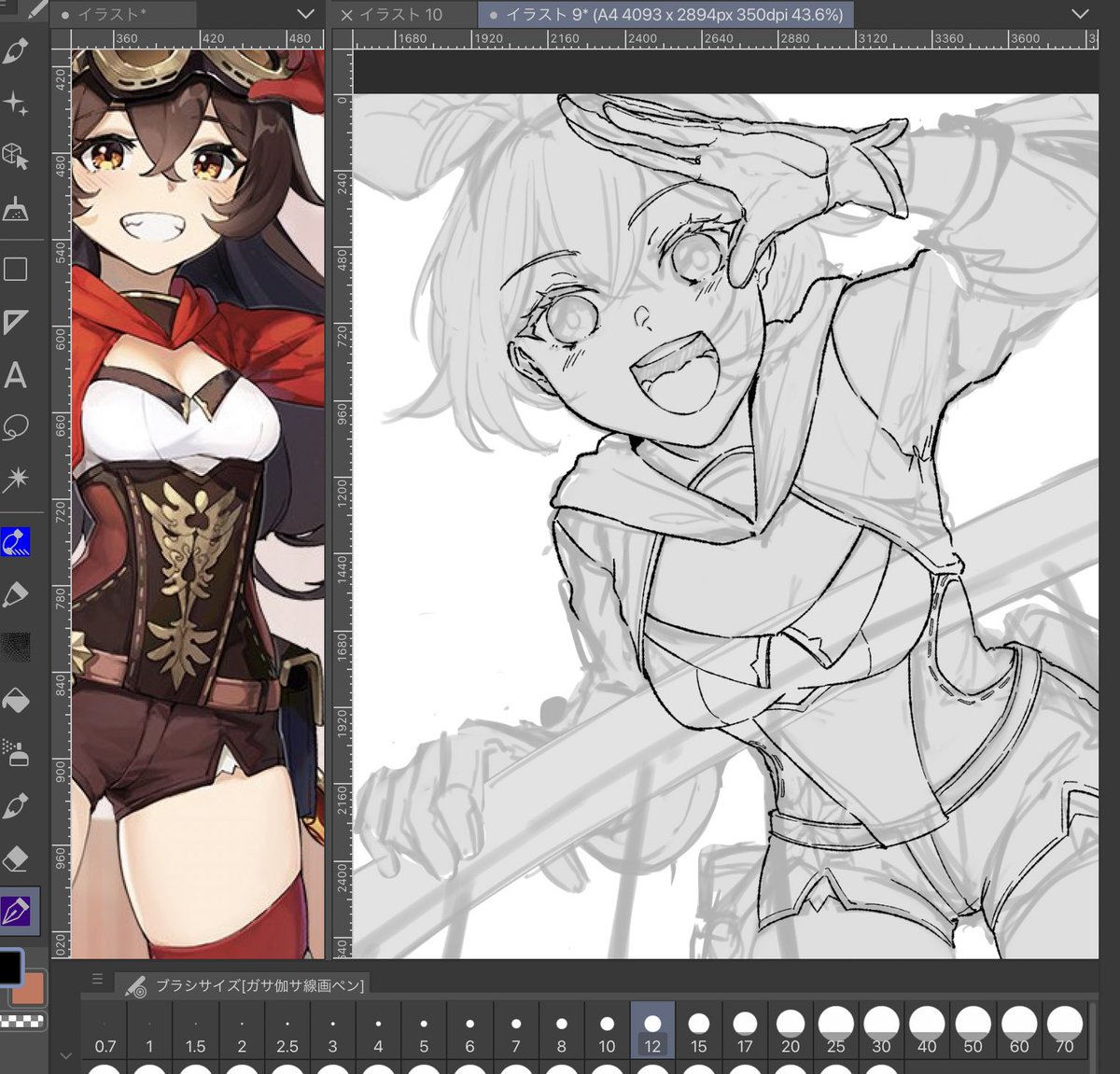
Task: Collapse the brush size palette chevron
Action: [x=65, y=1056]
